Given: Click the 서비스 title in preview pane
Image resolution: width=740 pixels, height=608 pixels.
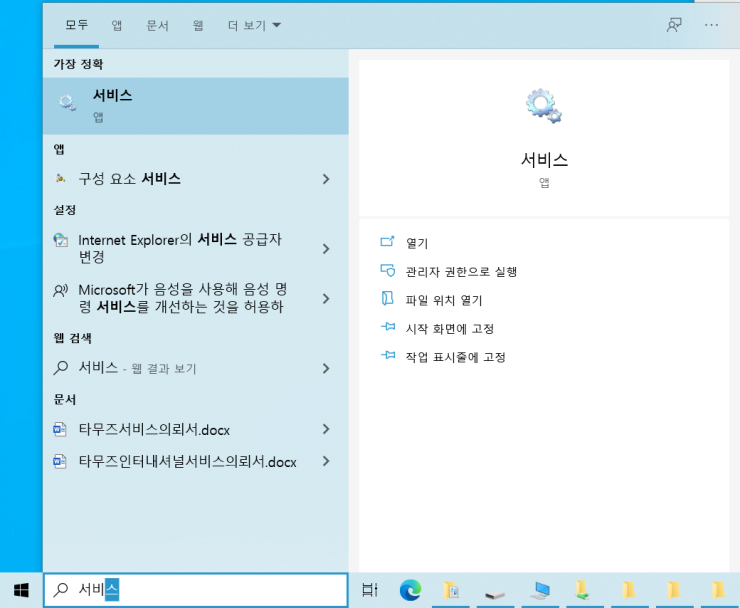Looking at the screenshot, I should 544,160.
